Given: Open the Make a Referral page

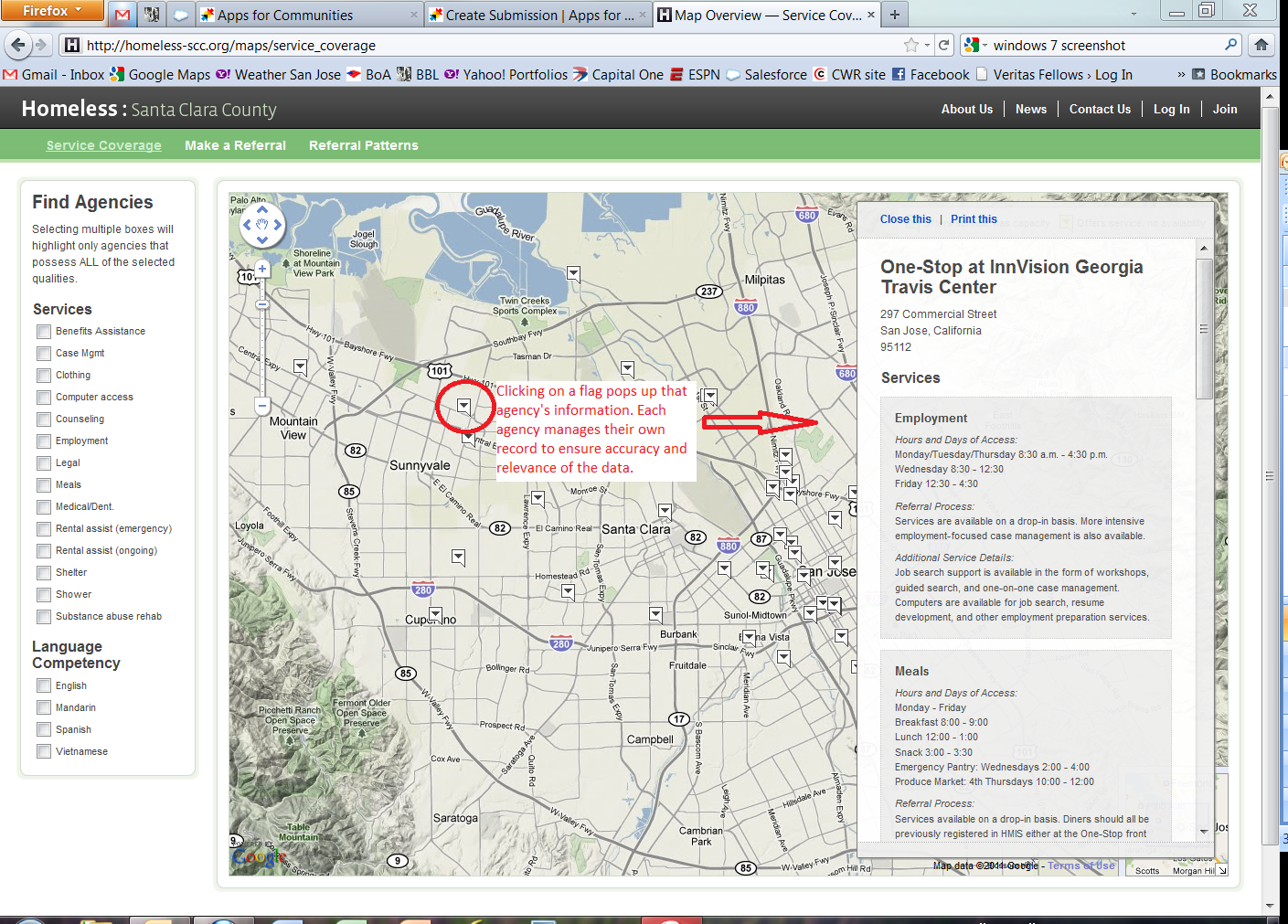Looking at the screenshot, I should tap(235, 144).
